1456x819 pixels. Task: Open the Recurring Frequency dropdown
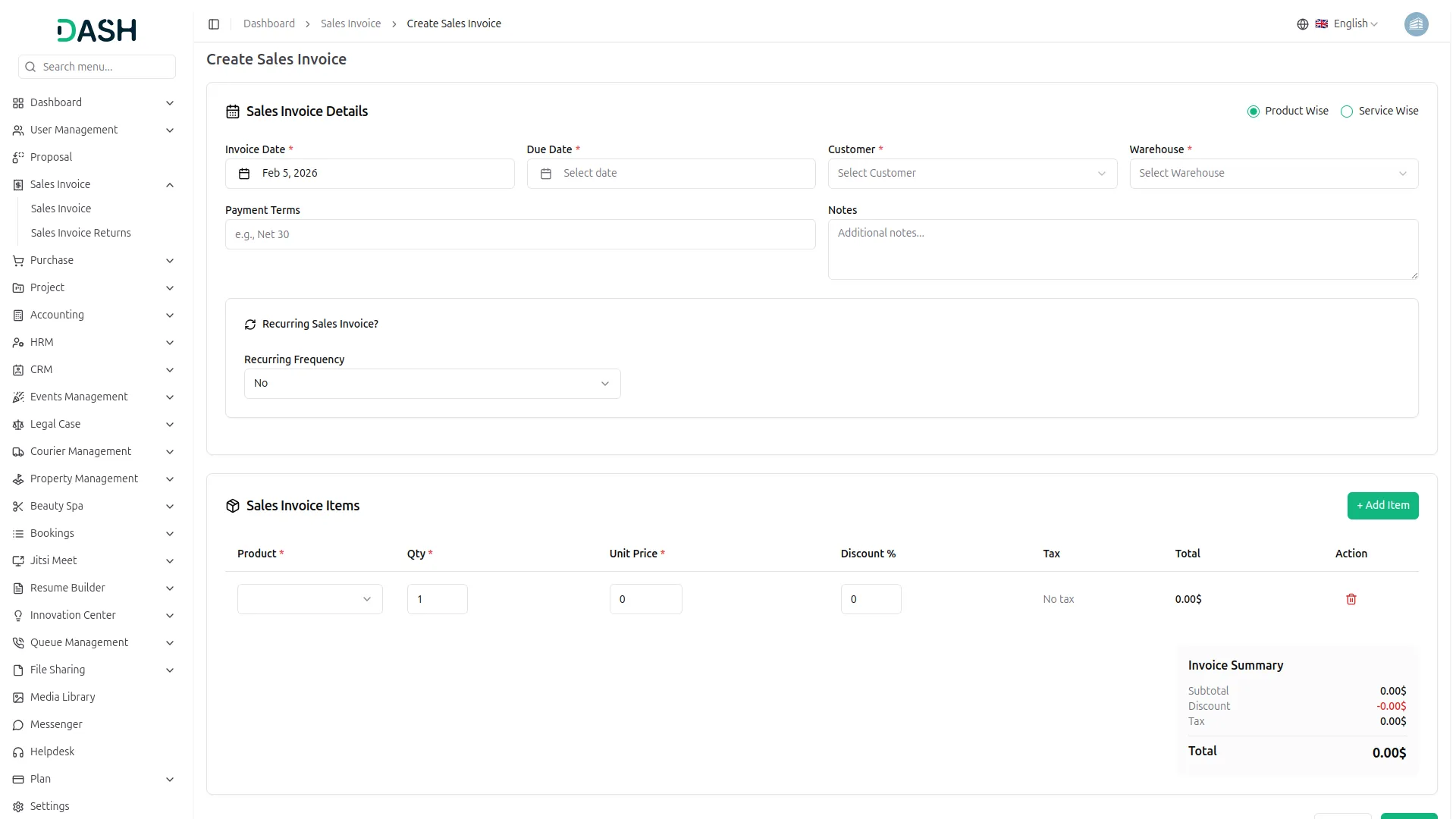pyautogui.click(x=431, y=384)
